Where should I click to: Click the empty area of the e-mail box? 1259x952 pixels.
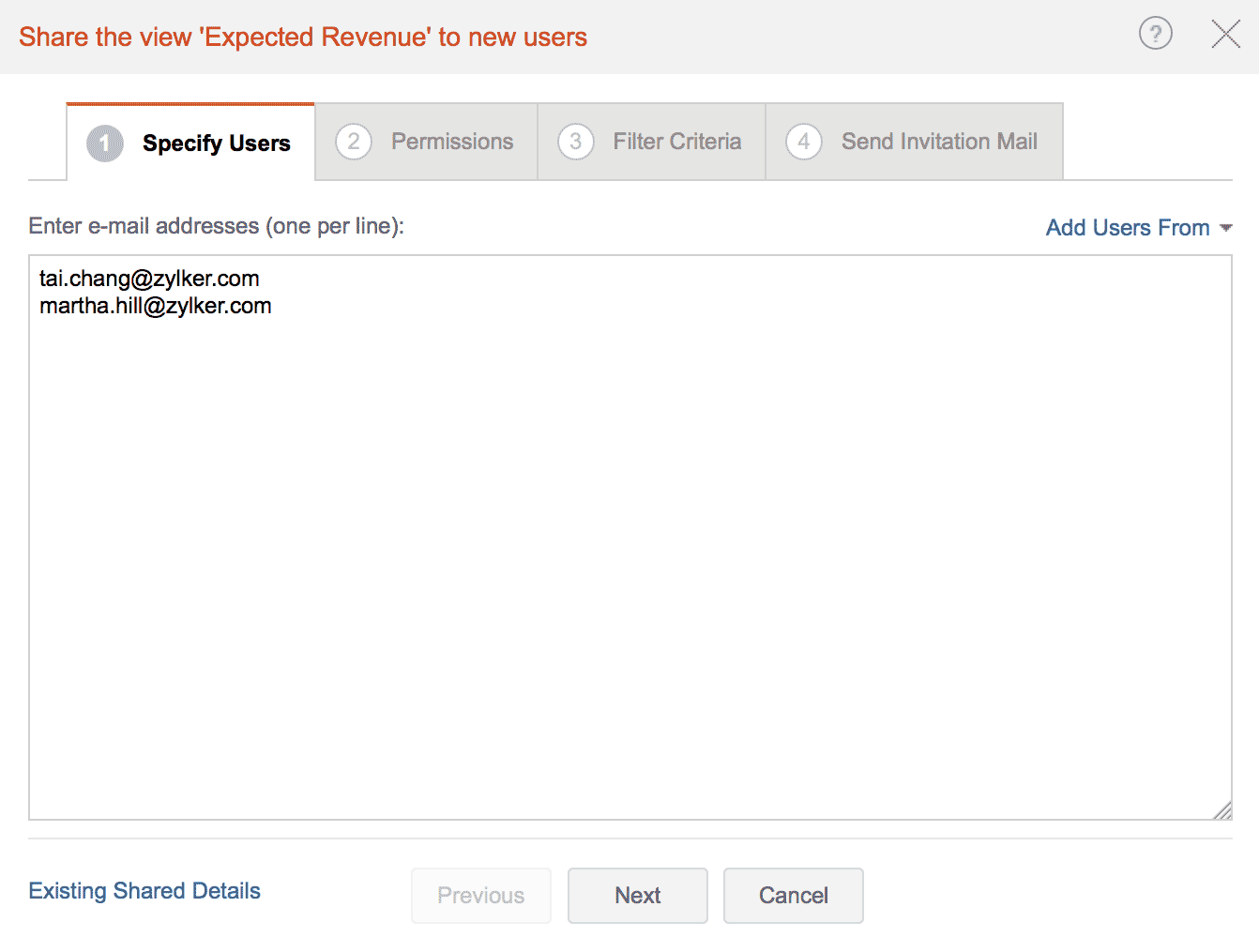pyautogui.click(x=629, y=563)
